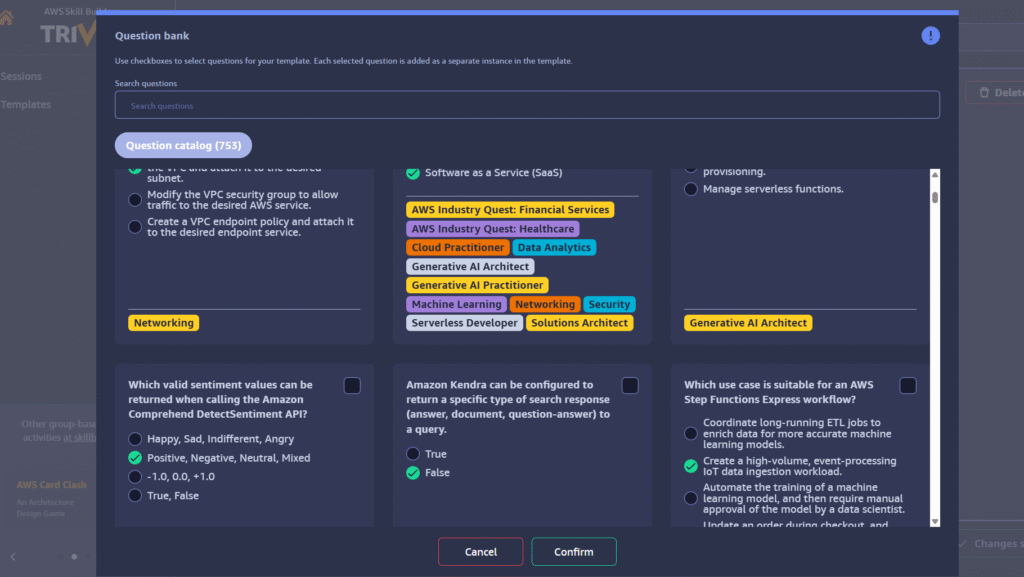The image size is (1024, 577).
Task: Click the Serverless Developer tag
Action: [x=464, y=323]
